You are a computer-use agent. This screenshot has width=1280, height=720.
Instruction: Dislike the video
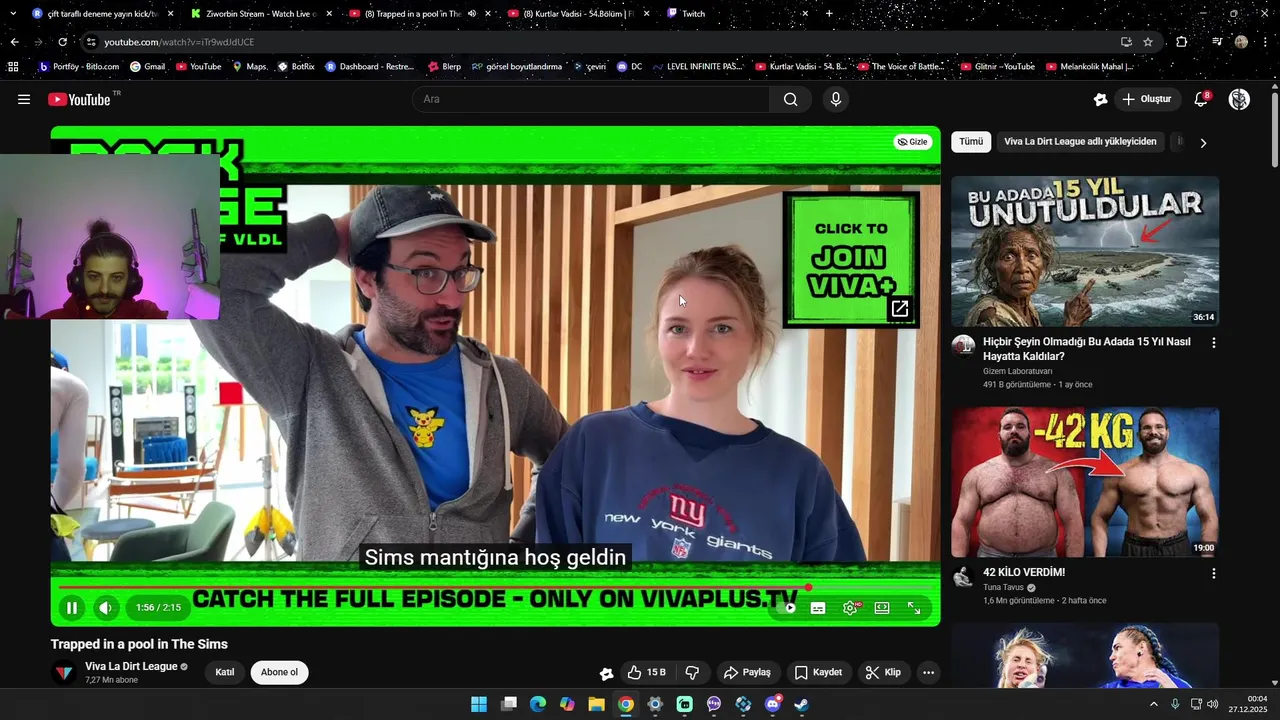692,672
